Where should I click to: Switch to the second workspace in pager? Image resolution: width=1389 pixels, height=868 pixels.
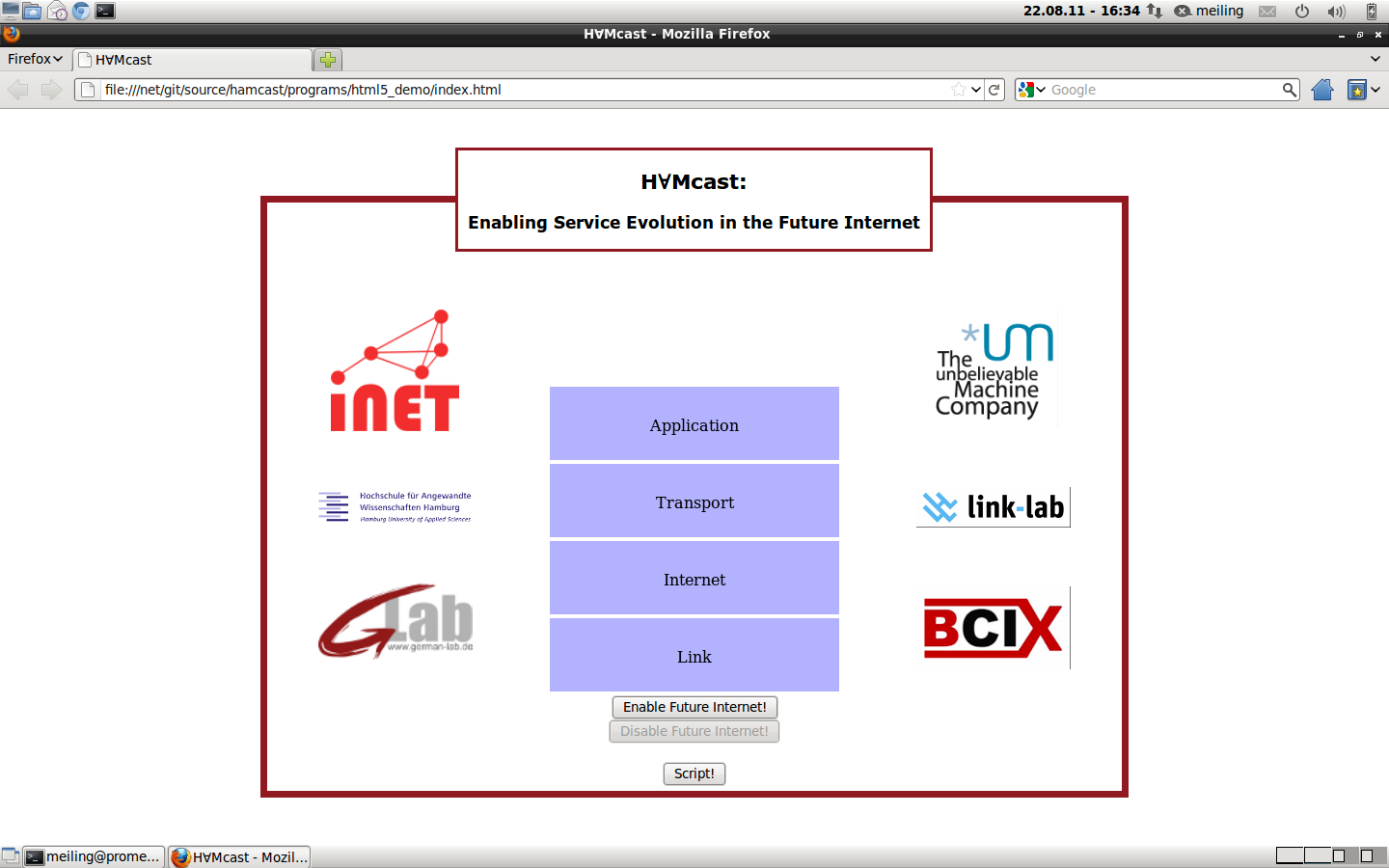point(1318,855)
